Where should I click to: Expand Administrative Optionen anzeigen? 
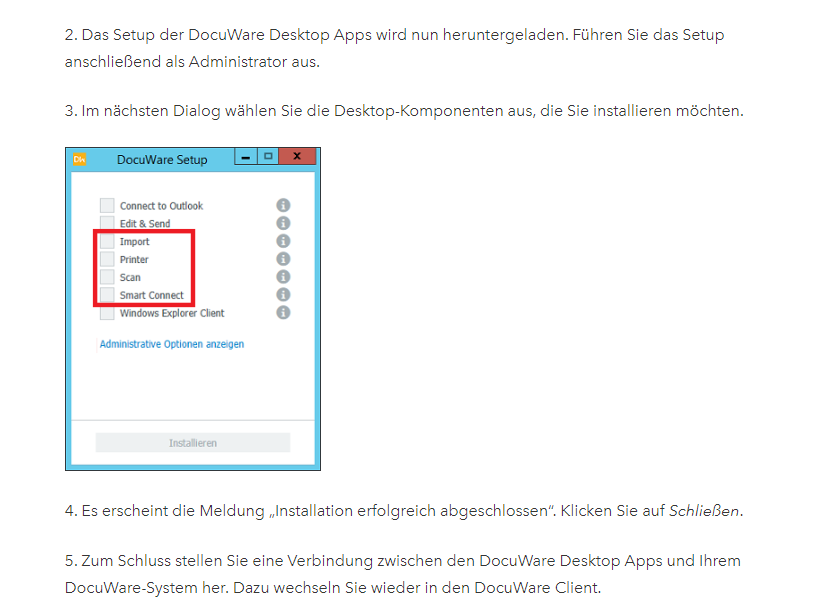[171, 344]
